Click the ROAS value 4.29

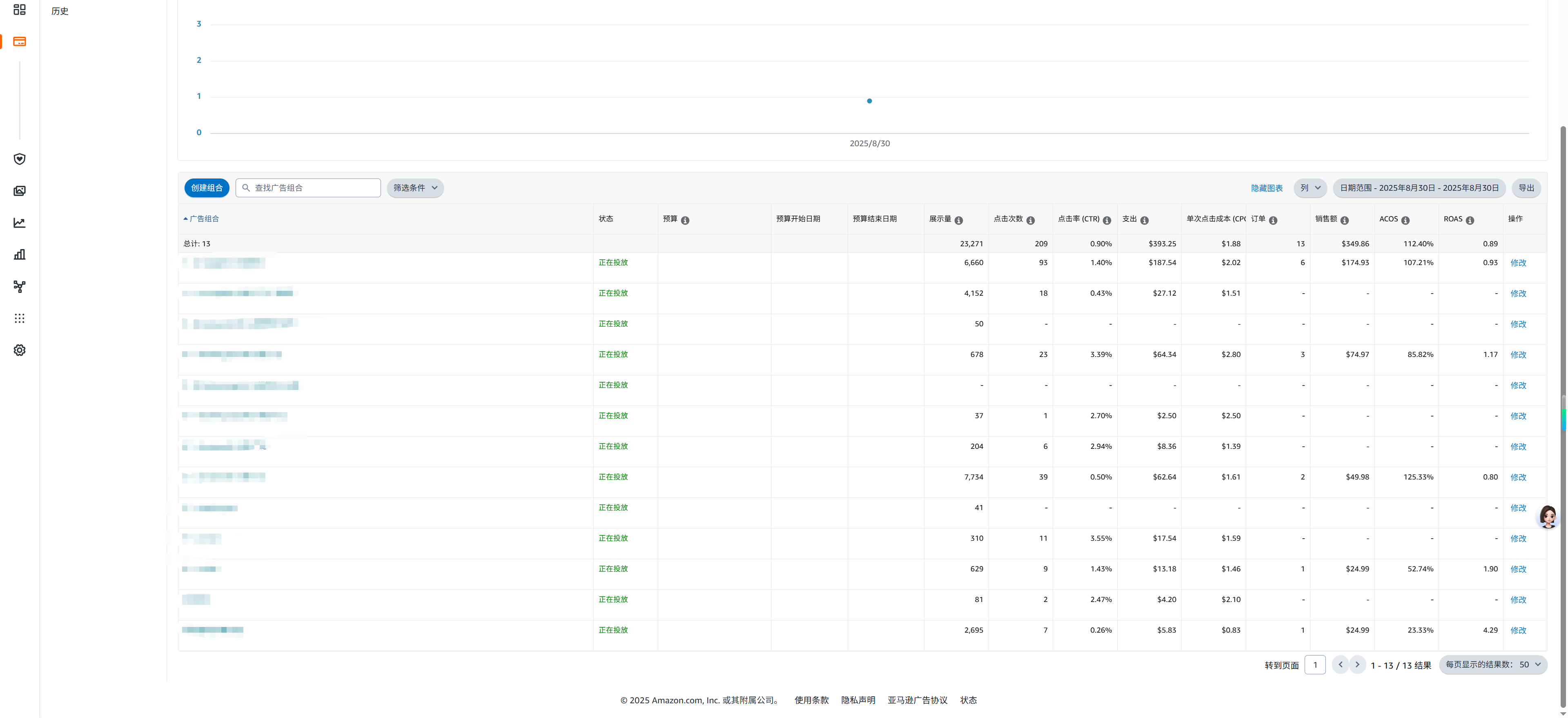click(x=1490, y=630)
